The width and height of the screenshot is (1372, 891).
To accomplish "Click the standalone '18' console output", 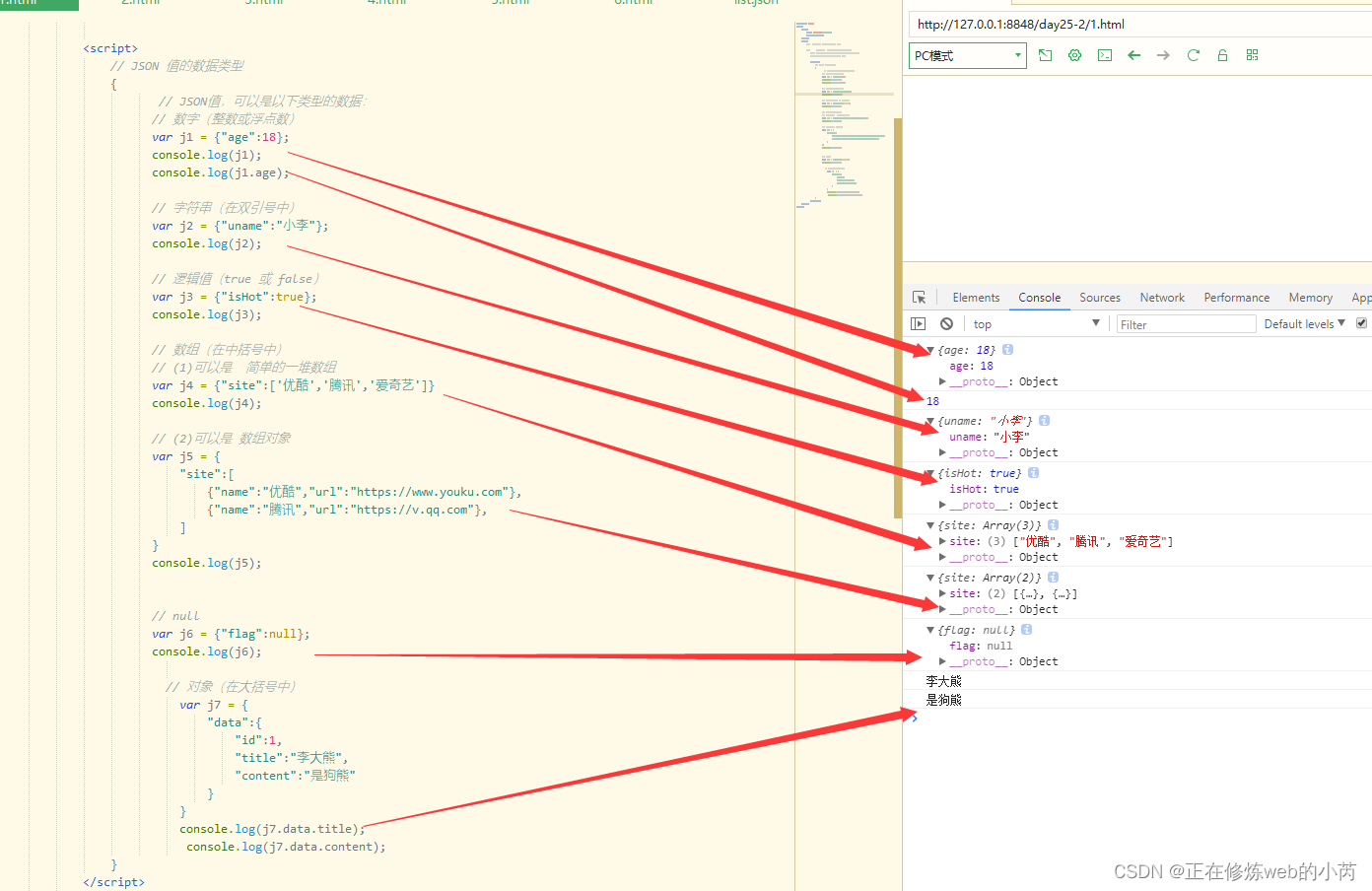I will [x=932, y=401].
